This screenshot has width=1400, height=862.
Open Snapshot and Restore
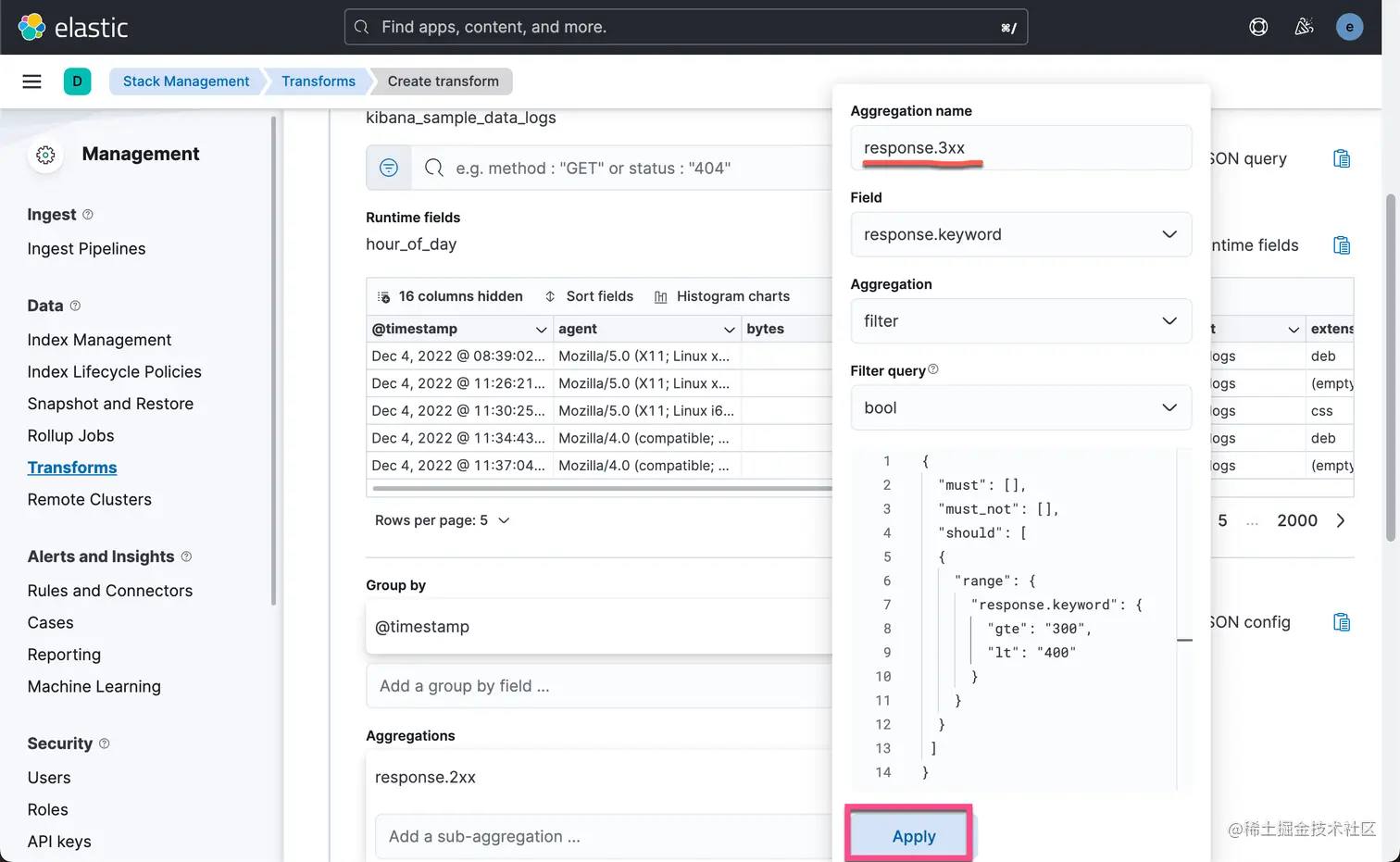click(x=110, y=404)
